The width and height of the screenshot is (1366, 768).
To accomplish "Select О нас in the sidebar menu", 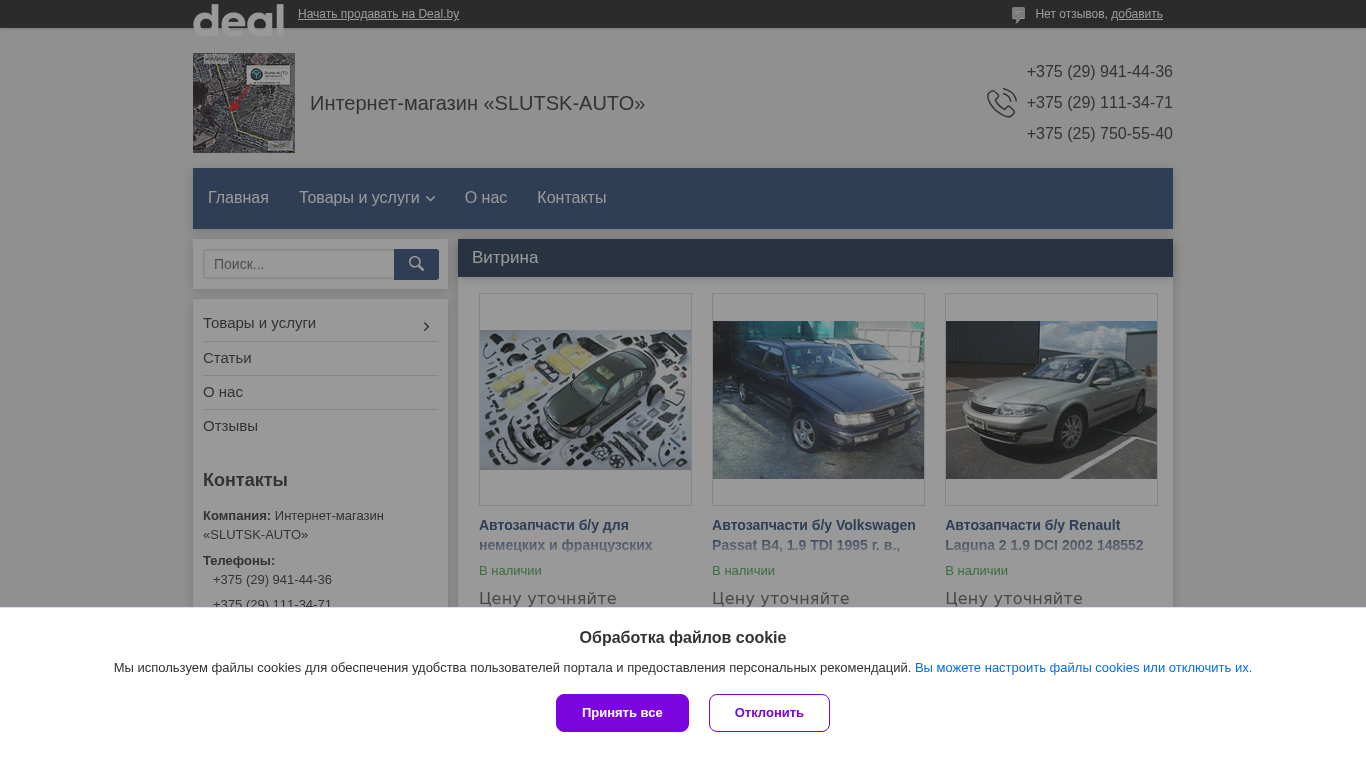I will coord(223,392).
